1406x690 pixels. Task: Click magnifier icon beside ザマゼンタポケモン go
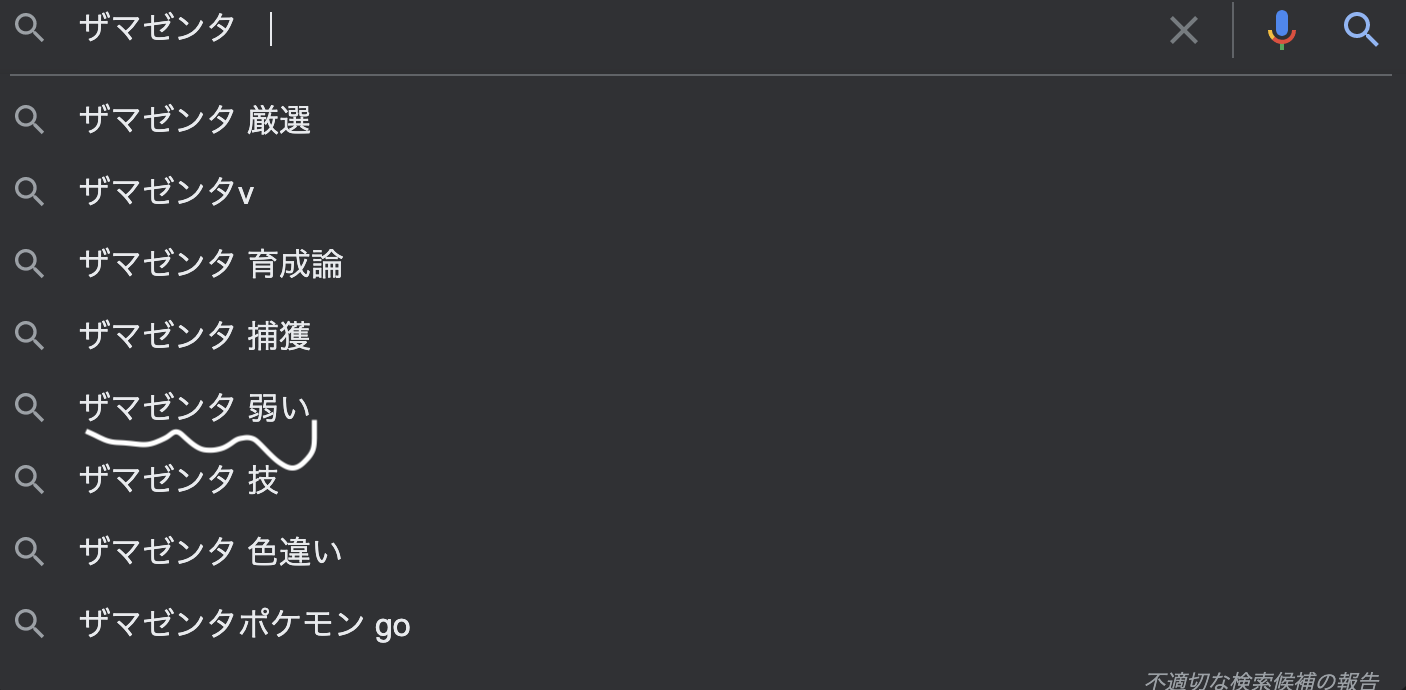(x=30, y=624)
